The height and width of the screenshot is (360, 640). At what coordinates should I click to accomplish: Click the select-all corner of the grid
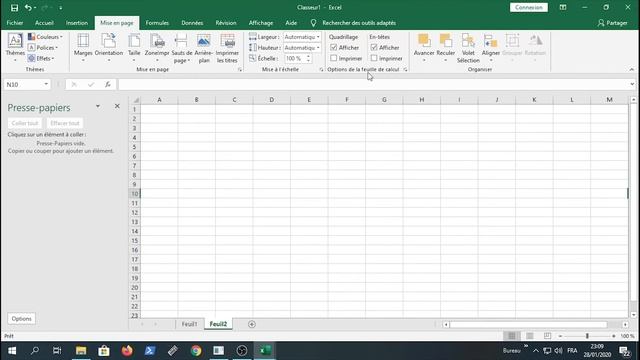(x=135, y=100)
